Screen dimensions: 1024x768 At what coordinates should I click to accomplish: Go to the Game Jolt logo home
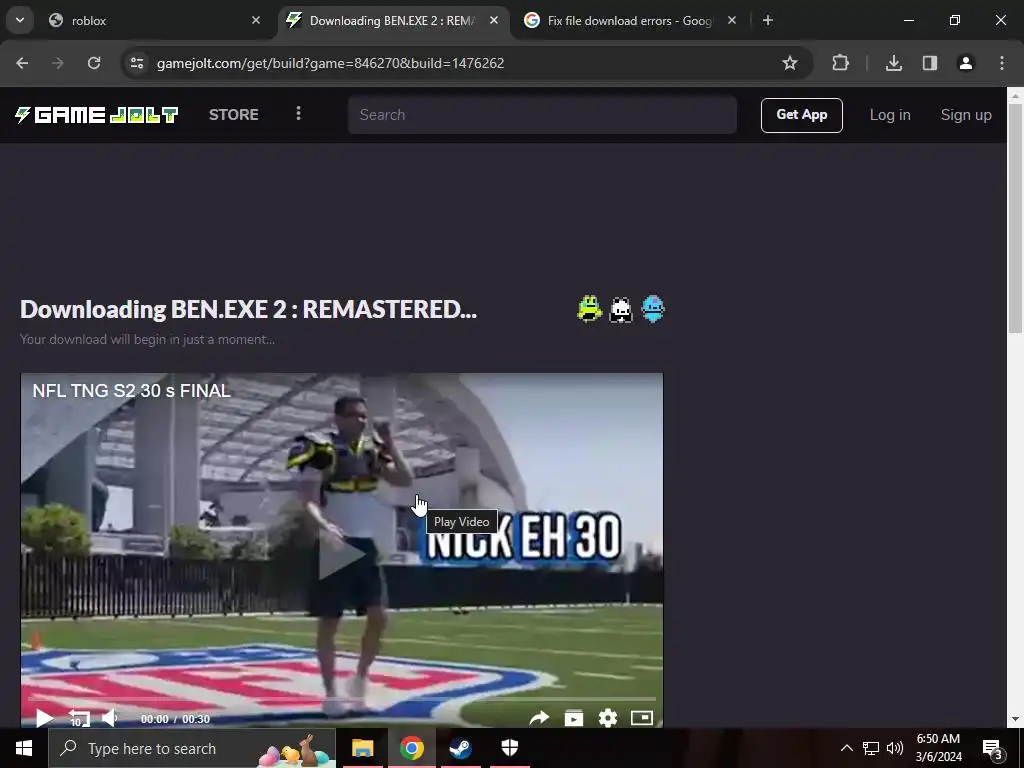pos(96,115)
